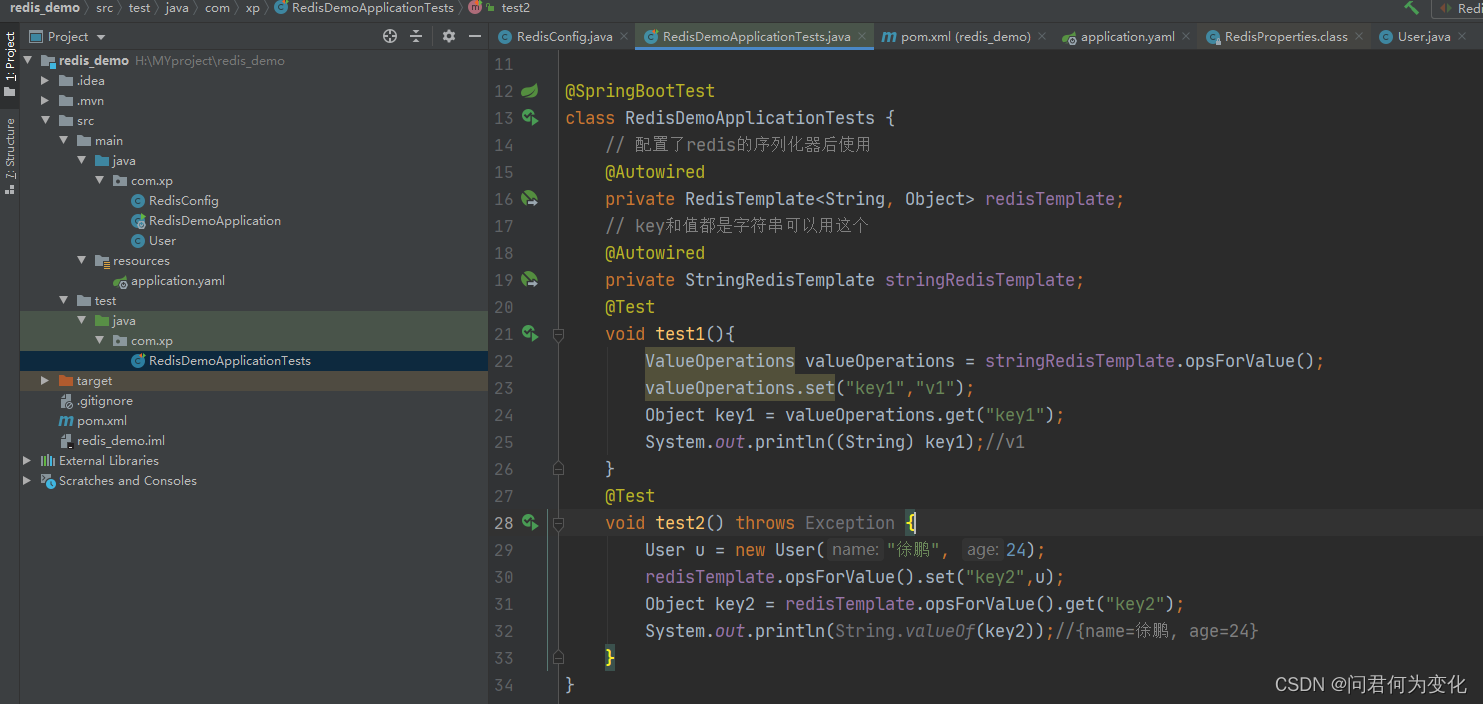Click the redis_demo breadcrumb
Viewport: 1483px width, 704px height.
click(44, 8)
